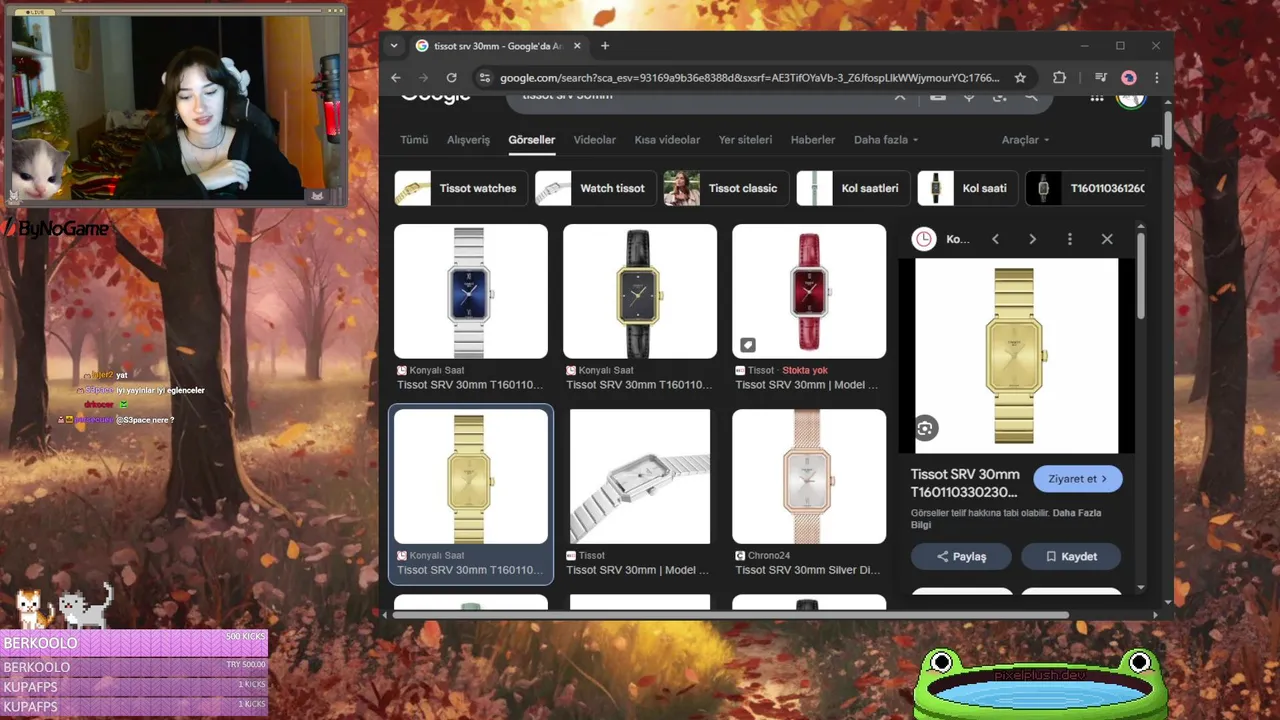Click the pixelplush.dev frog overlay

[x=1040, y=683]
